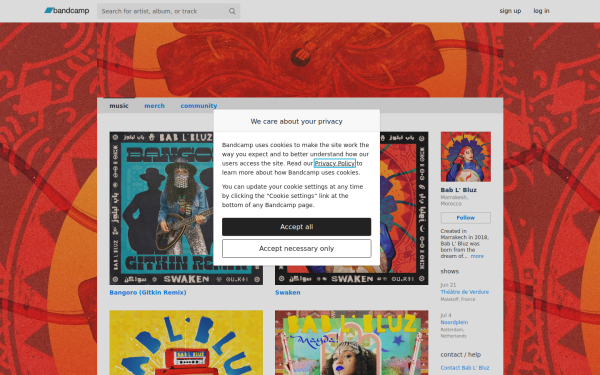Click the Bandcamp logo
Screen dimensions: 600x375
67,11
